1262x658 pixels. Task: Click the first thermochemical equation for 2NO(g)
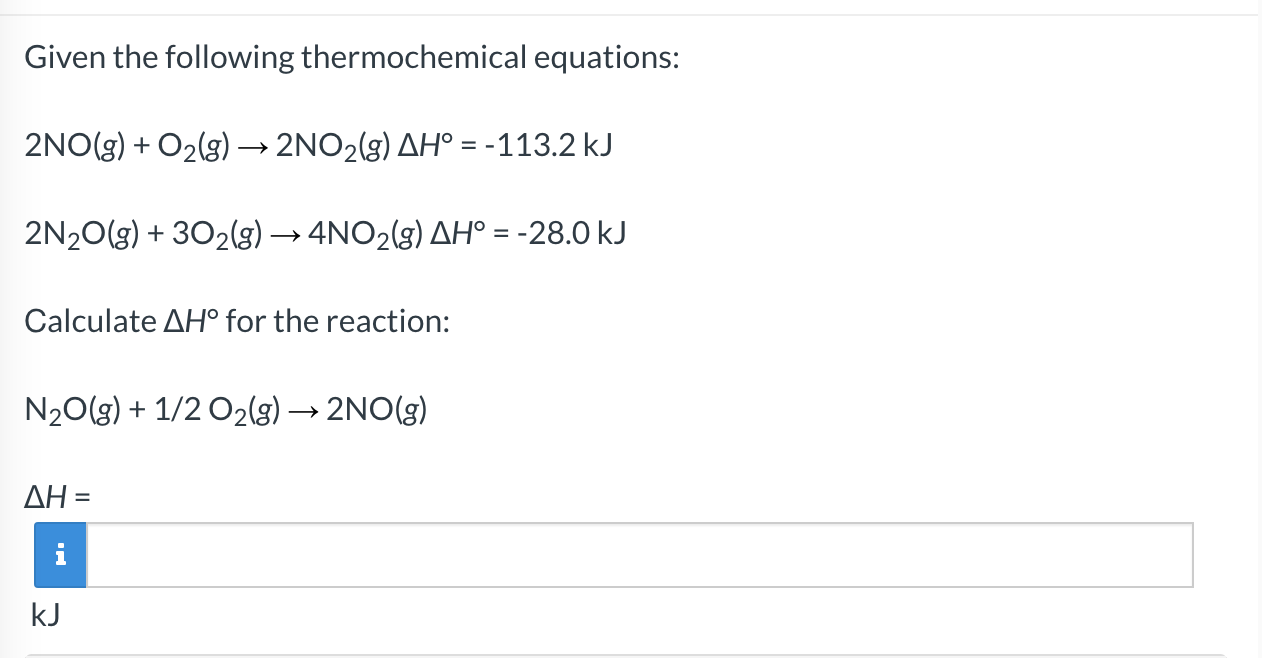[318, 144]
